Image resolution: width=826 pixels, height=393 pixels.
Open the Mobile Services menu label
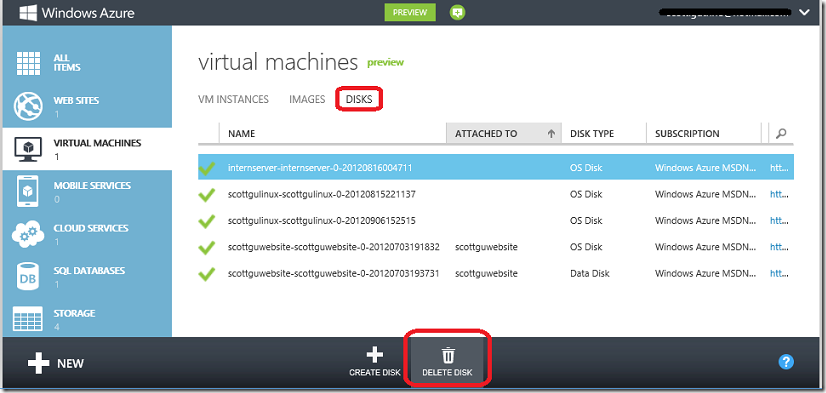(x=92, y=185)
